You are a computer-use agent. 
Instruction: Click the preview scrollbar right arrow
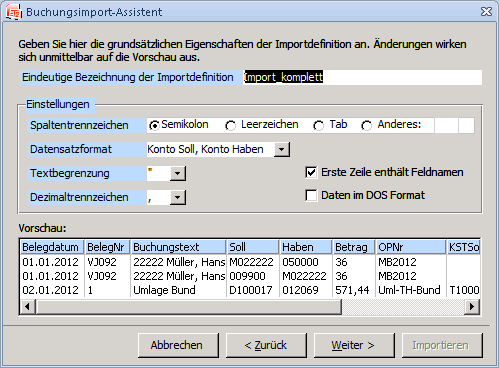(x=472, y=306)
